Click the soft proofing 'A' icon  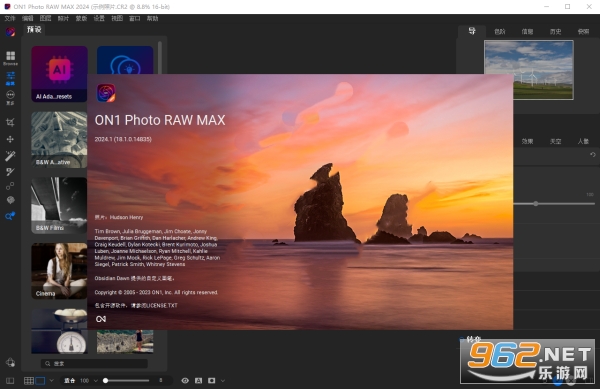click(x=199, y=381)
